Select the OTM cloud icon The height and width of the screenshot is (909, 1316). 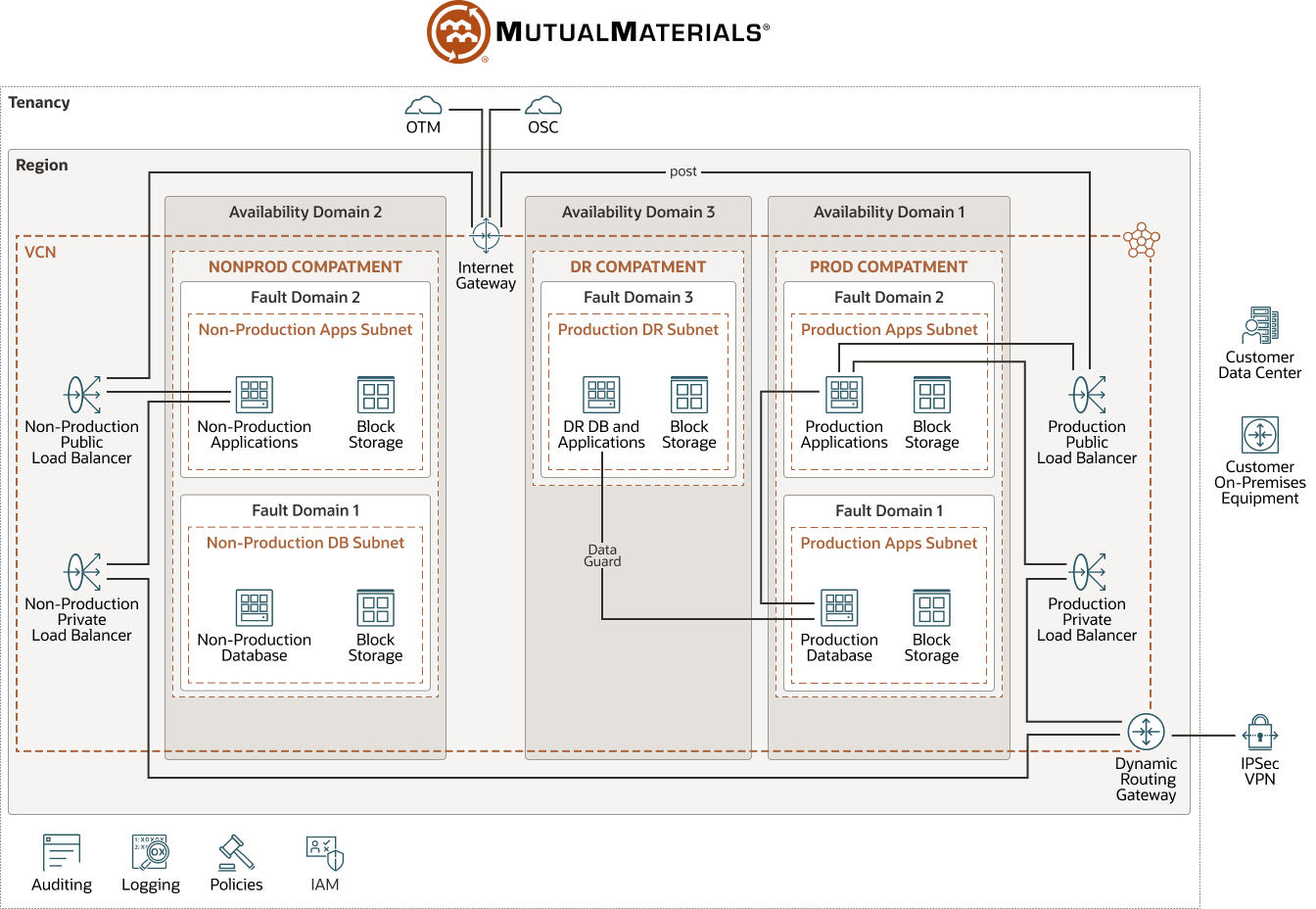coord(423,106)
